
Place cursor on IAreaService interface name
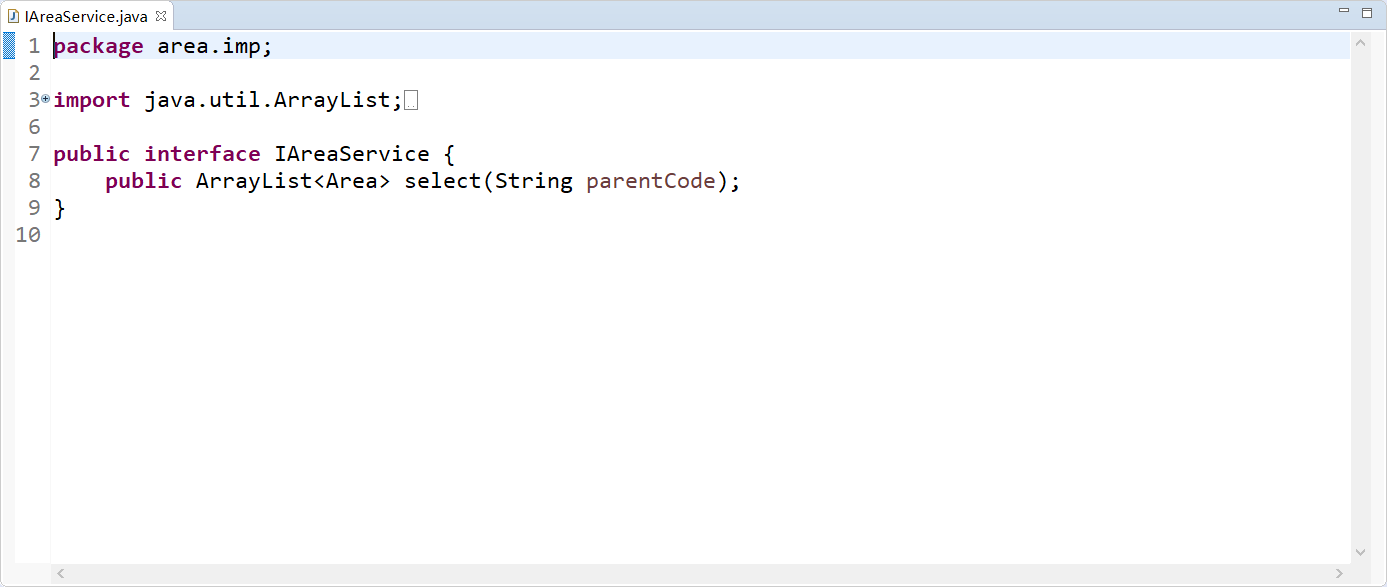click(x=352, y=154)
